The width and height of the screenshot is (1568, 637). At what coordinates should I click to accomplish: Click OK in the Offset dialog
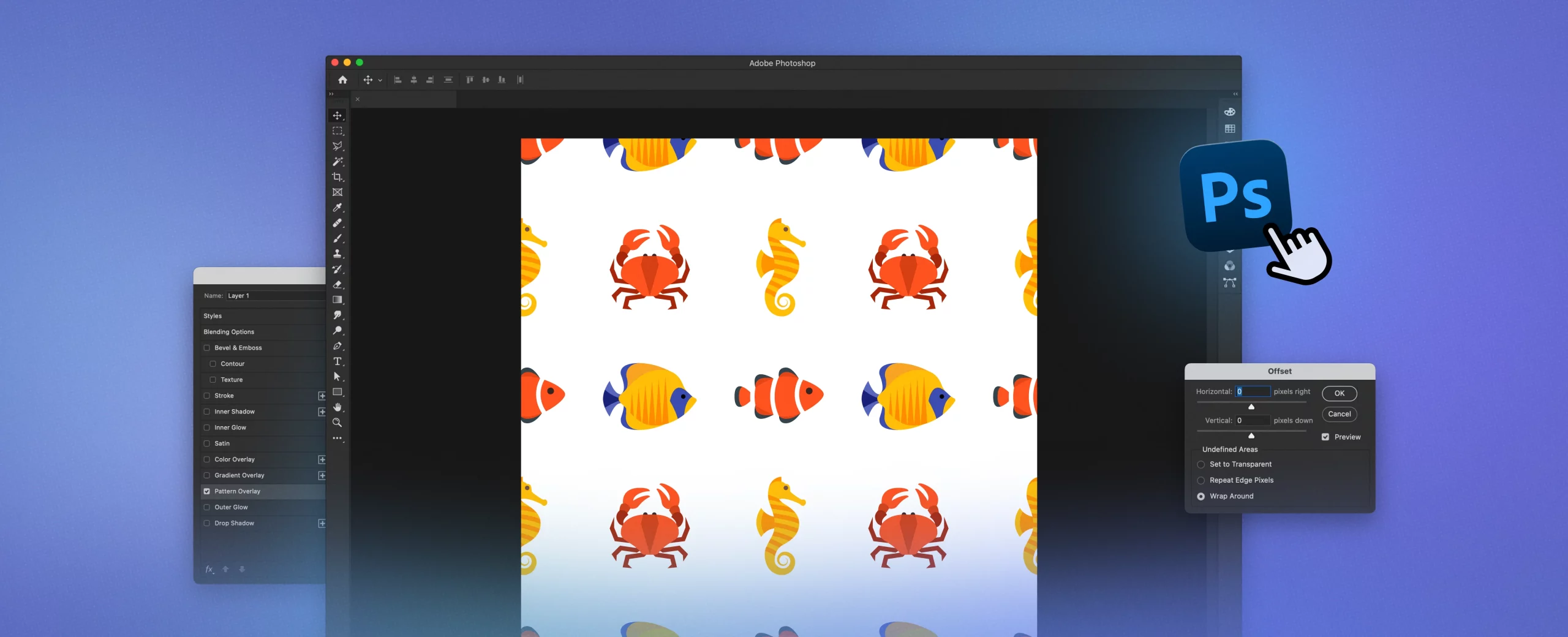pyautogui.click(x=1340, y=393)
